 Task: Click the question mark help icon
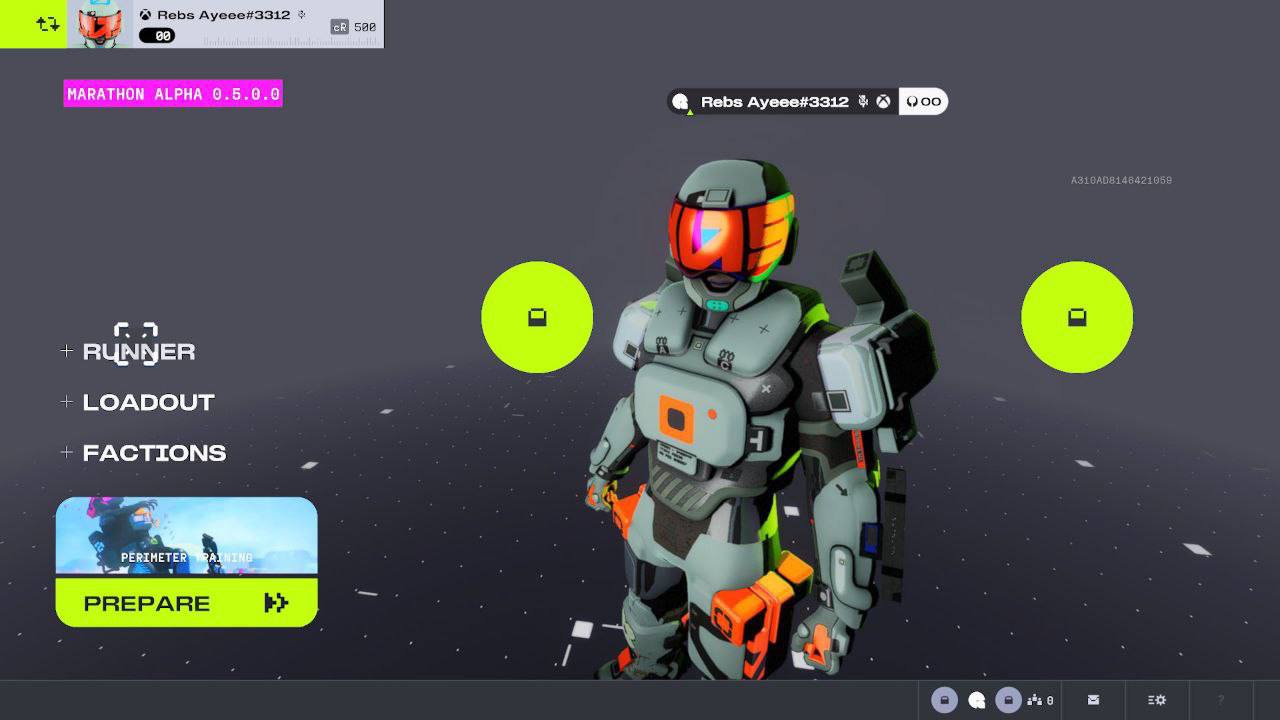click(x=1220, y=700)
